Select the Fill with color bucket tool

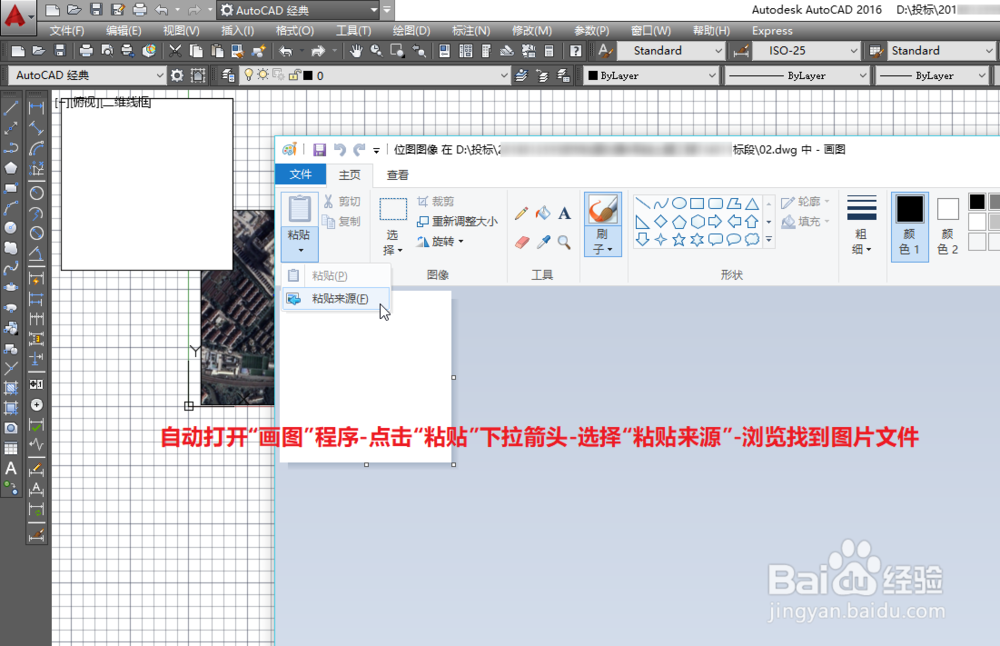[x=543, y=213]
